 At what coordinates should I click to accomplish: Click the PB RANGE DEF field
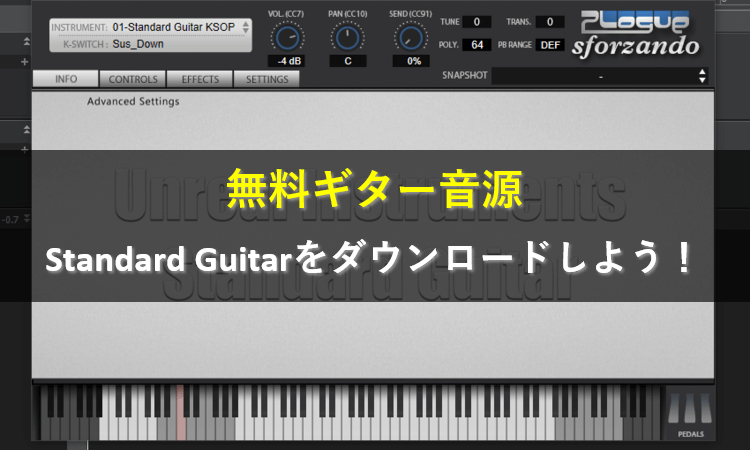coord(549,45)
